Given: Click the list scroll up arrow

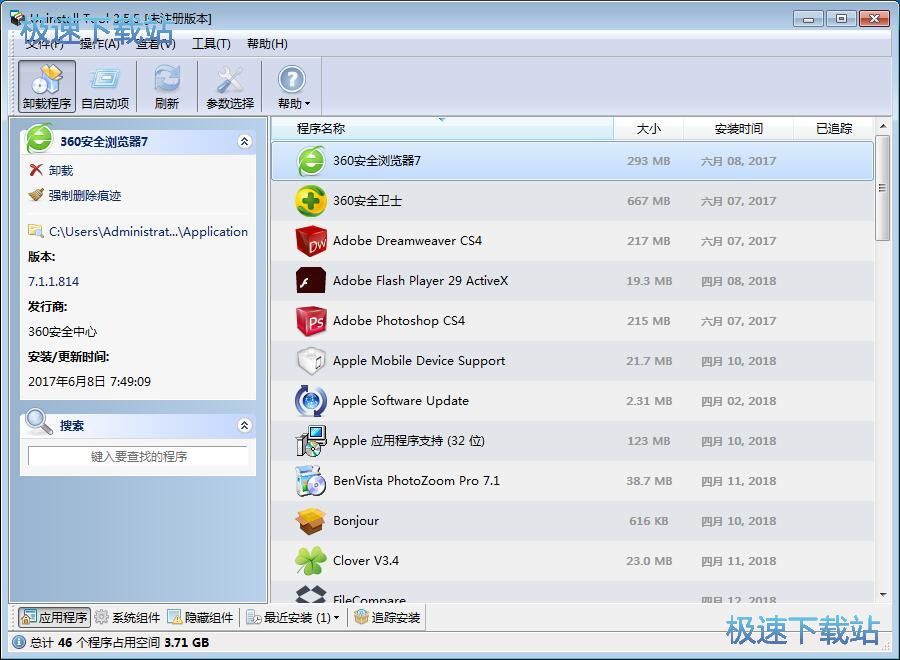Looking at the screenshot, I should (x=883, y=126).
